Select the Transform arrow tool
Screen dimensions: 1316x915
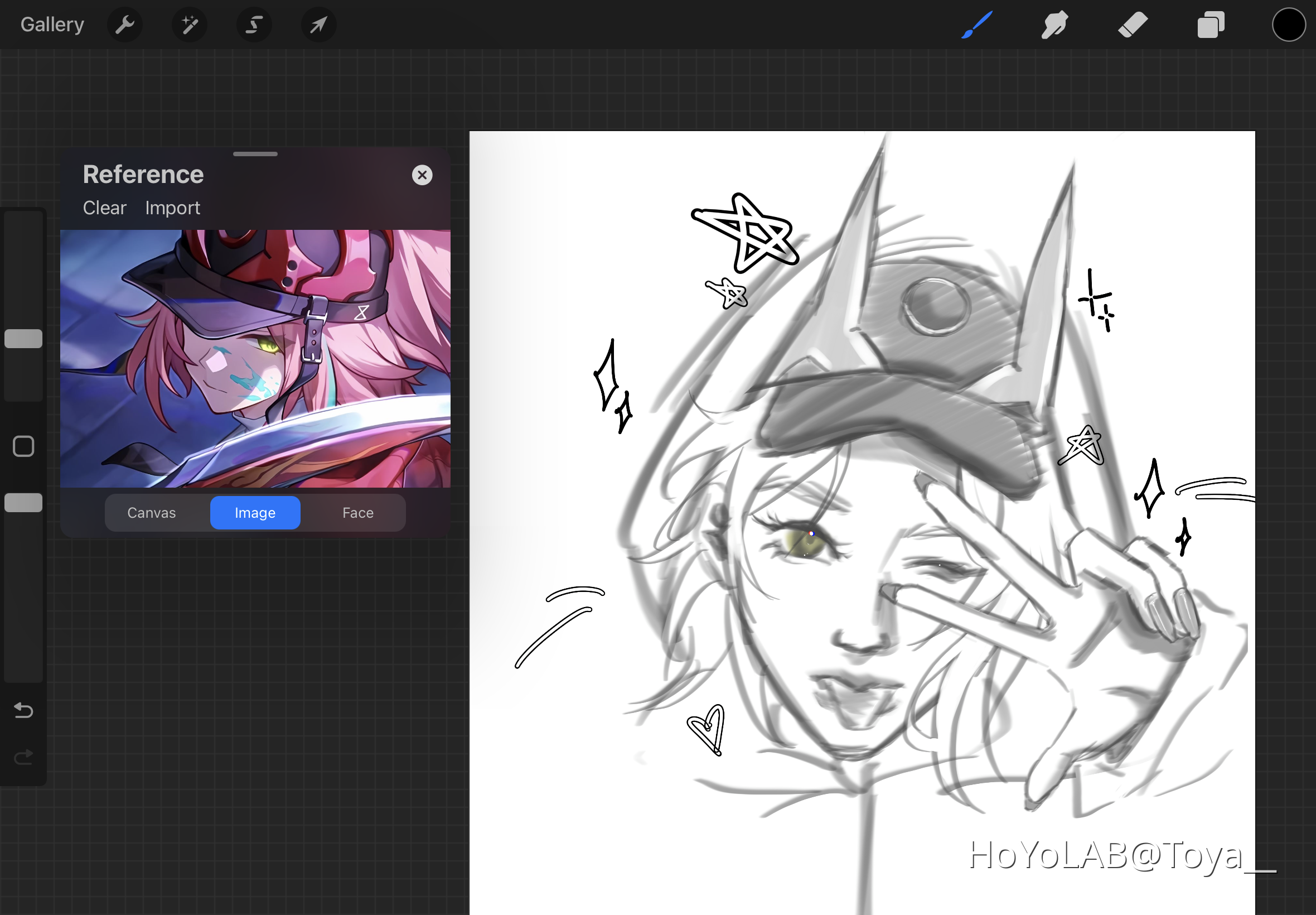pos(318,24)
